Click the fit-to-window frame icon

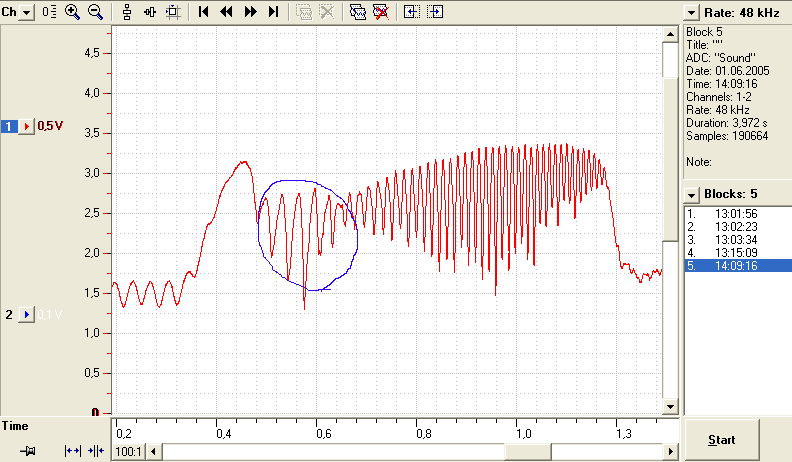[173, 12]
